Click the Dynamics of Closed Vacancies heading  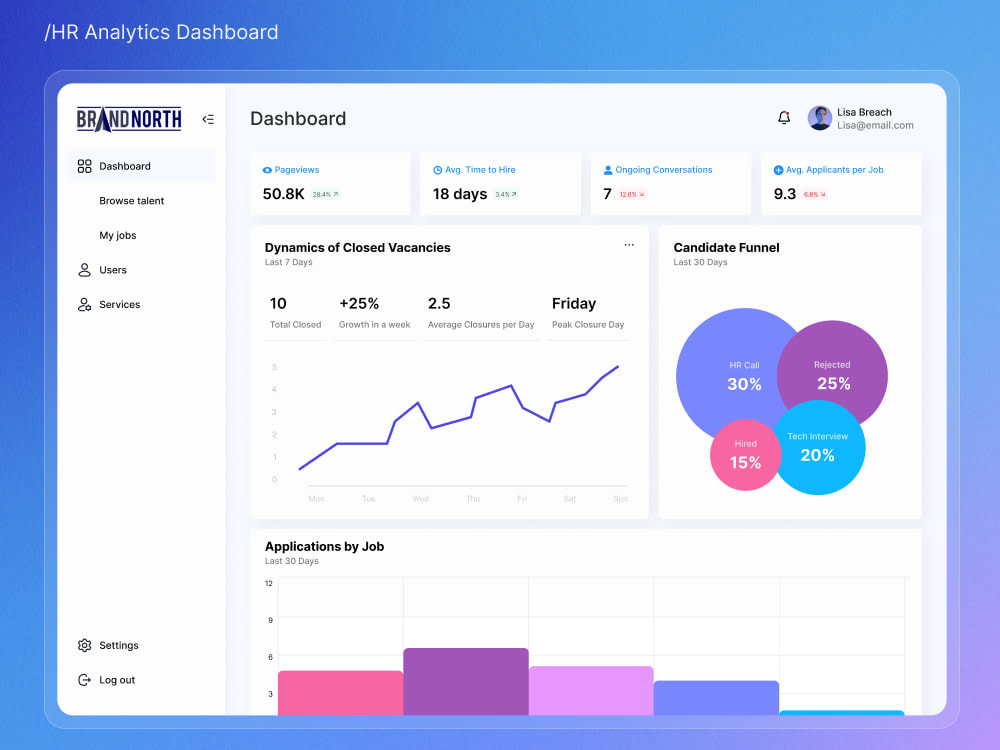(x=357, y=247)
